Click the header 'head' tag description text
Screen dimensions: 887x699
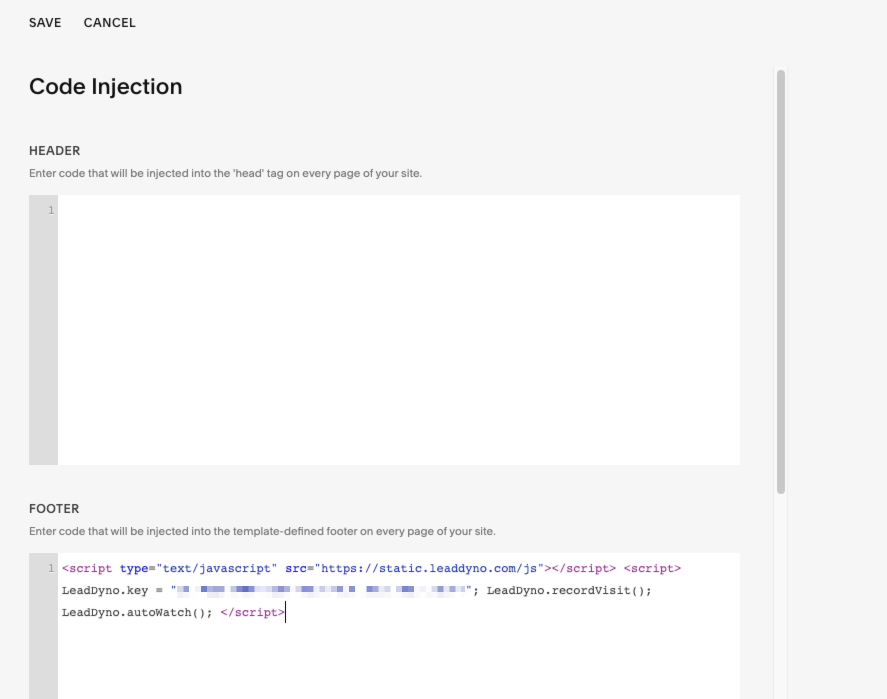[x=225, y=174]
